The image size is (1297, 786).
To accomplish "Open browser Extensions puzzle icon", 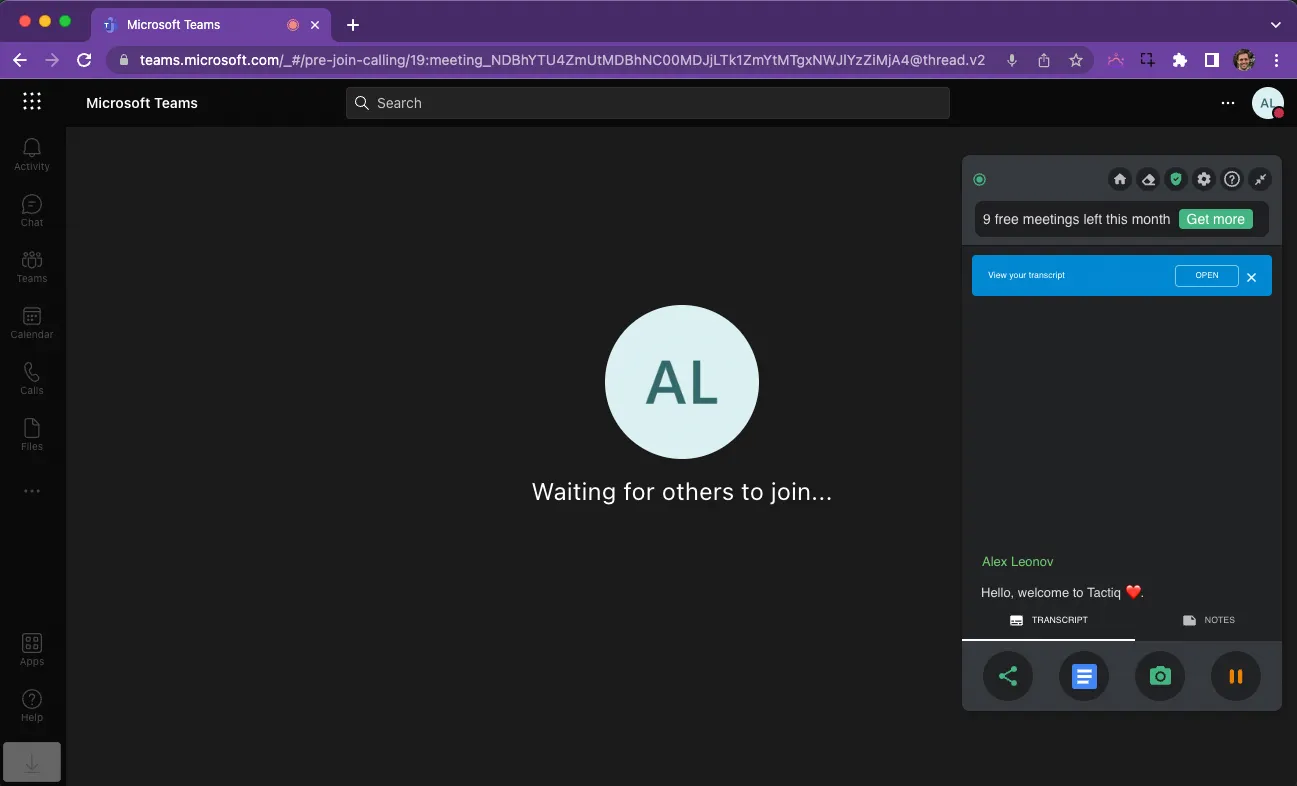I will [1180, 60].
